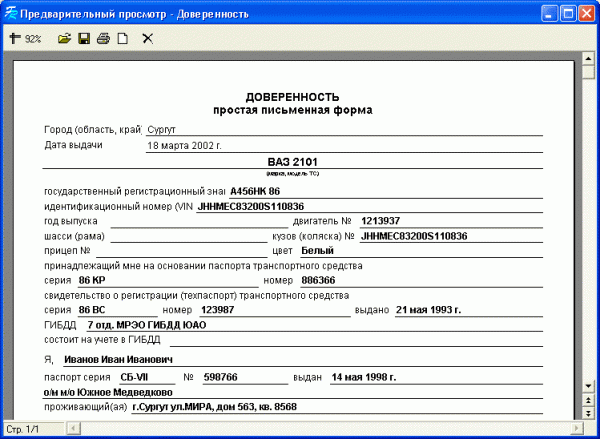Print the document using the printer icon
Viewport: 600px width, 439px height.
(103, 38)
